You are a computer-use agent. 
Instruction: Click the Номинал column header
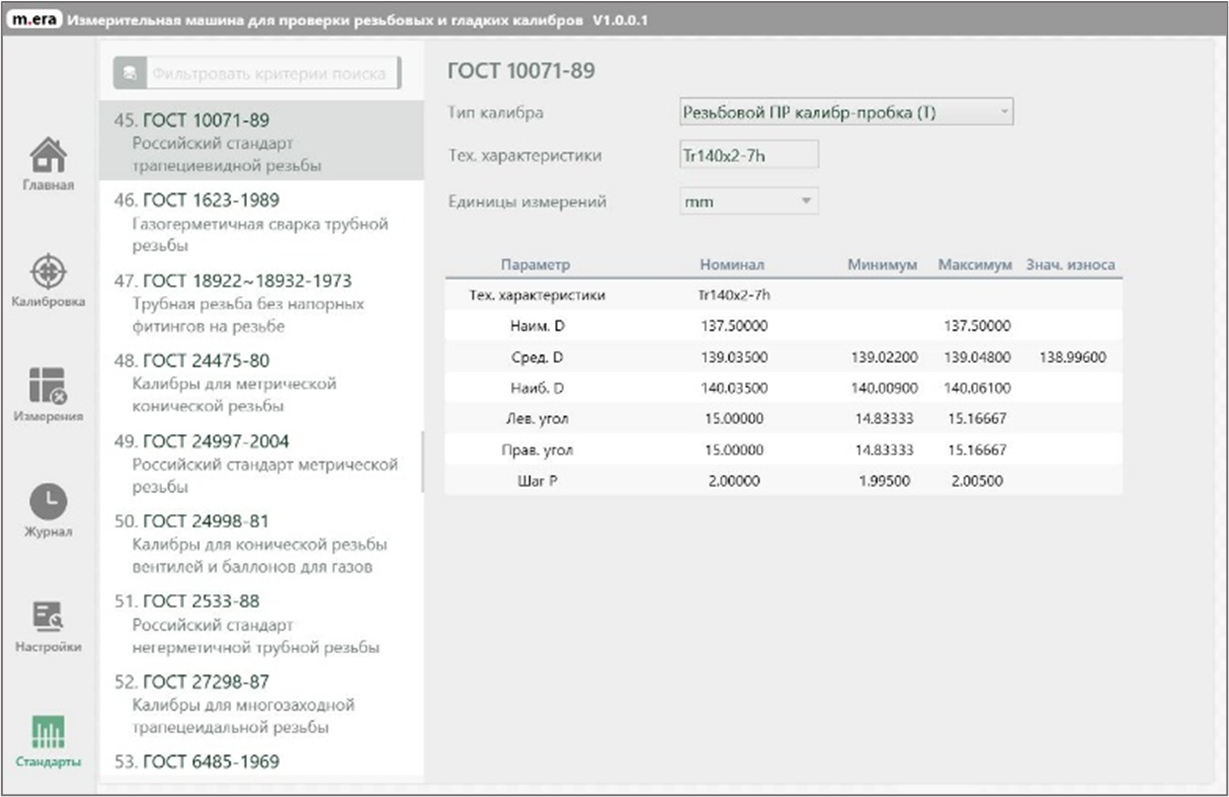(x=732, y=265)
